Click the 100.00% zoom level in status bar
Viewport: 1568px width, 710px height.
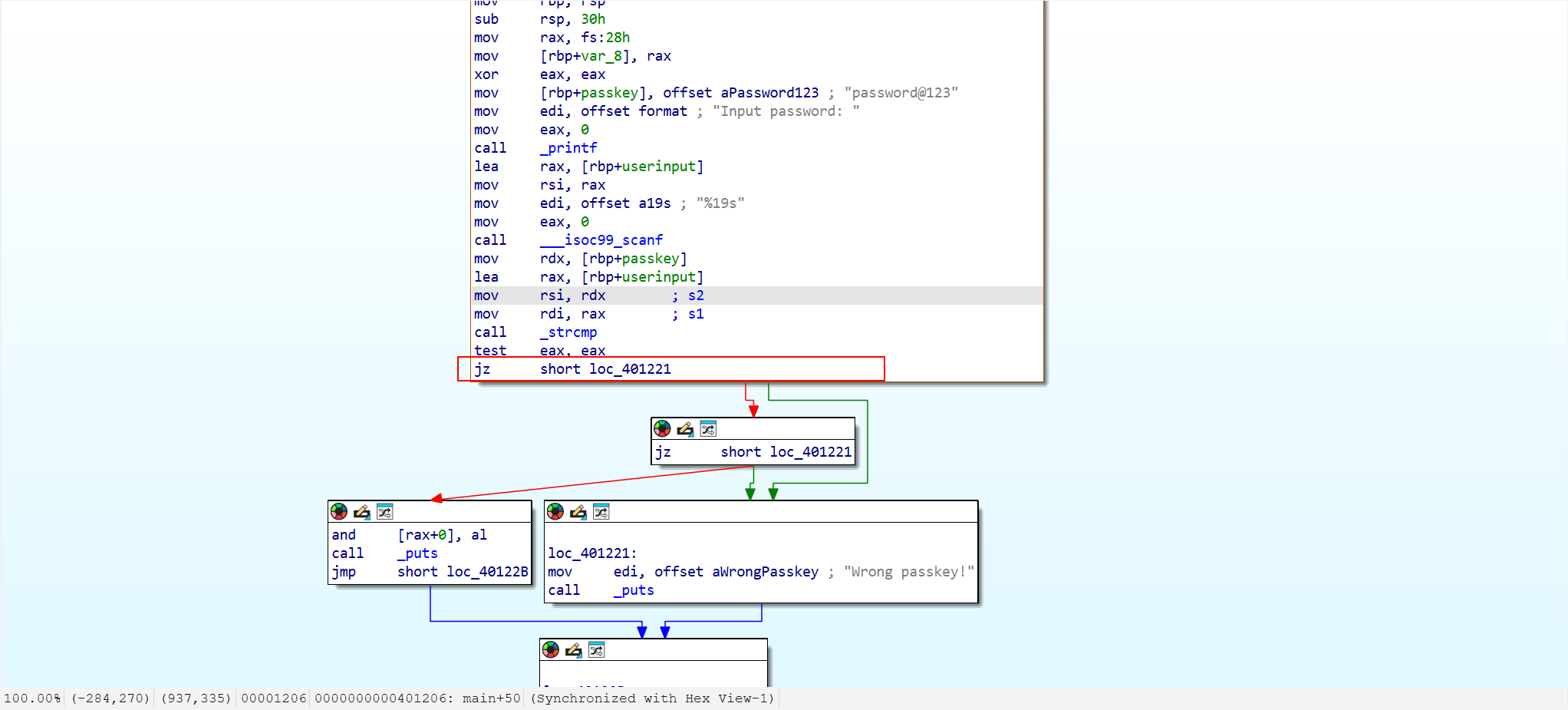(x=32, y=698)
